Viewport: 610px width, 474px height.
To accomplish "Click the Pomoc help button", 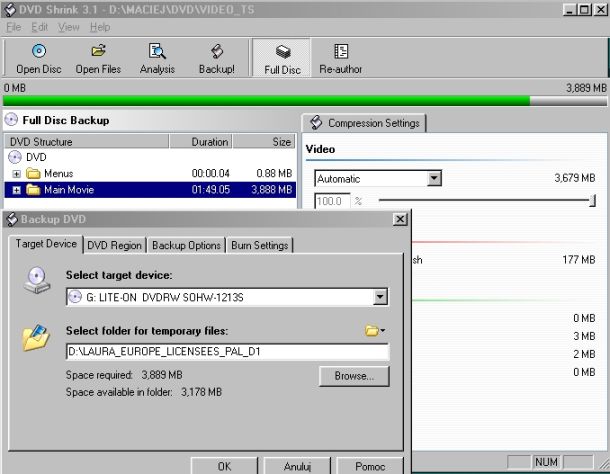I will pos(370,466).
